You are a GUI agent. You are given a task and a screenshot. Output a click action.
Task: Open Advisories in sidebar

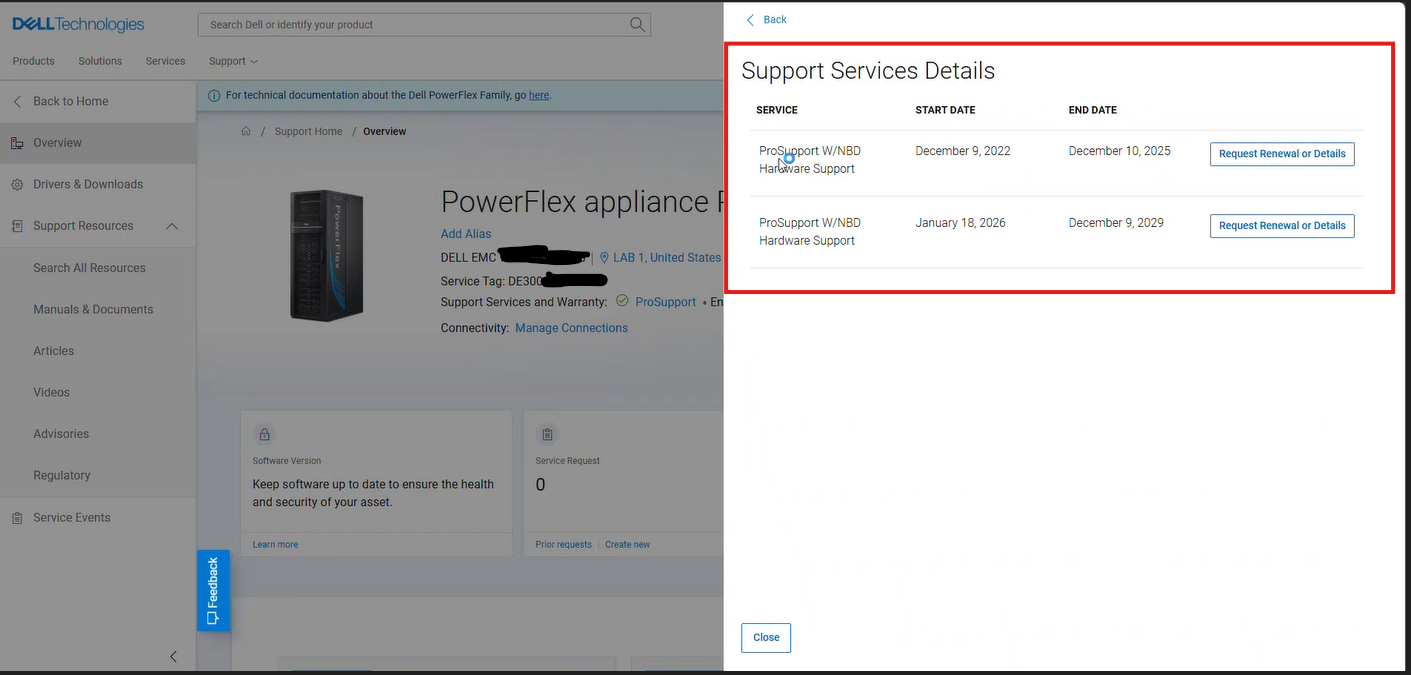point(61,434)
